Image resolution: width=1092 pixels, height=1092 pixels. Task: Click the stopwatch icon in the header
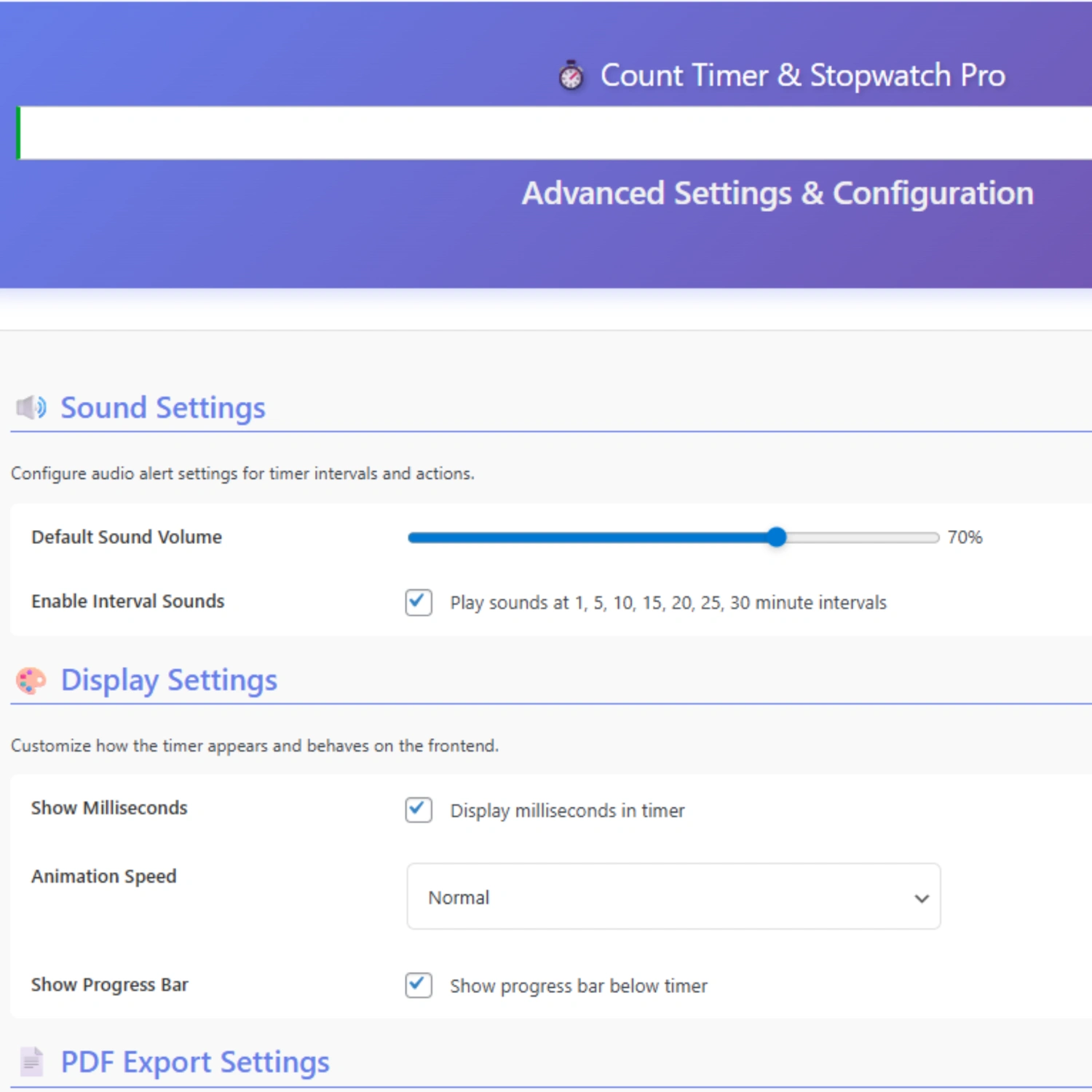tap(571, 76)
